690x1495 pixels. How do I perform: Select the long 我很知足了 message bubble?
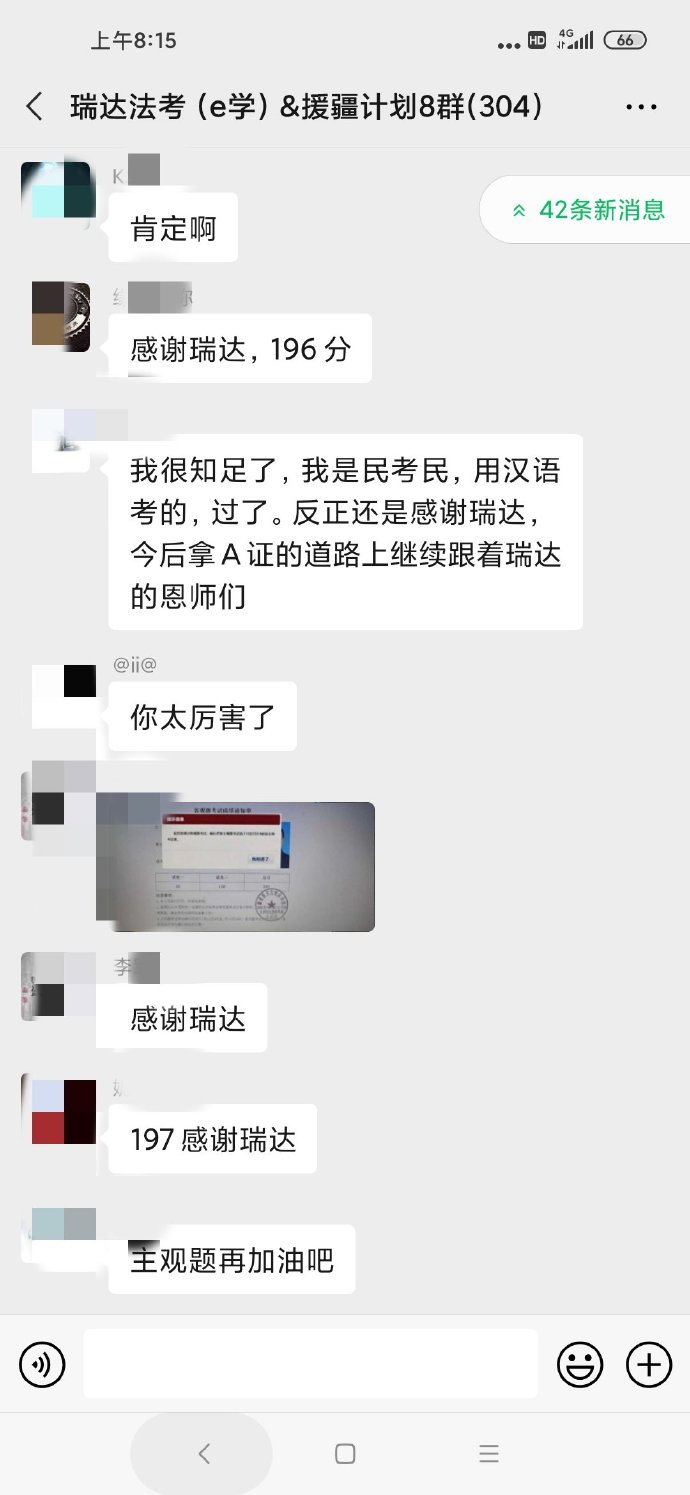[x=345, y=532]
